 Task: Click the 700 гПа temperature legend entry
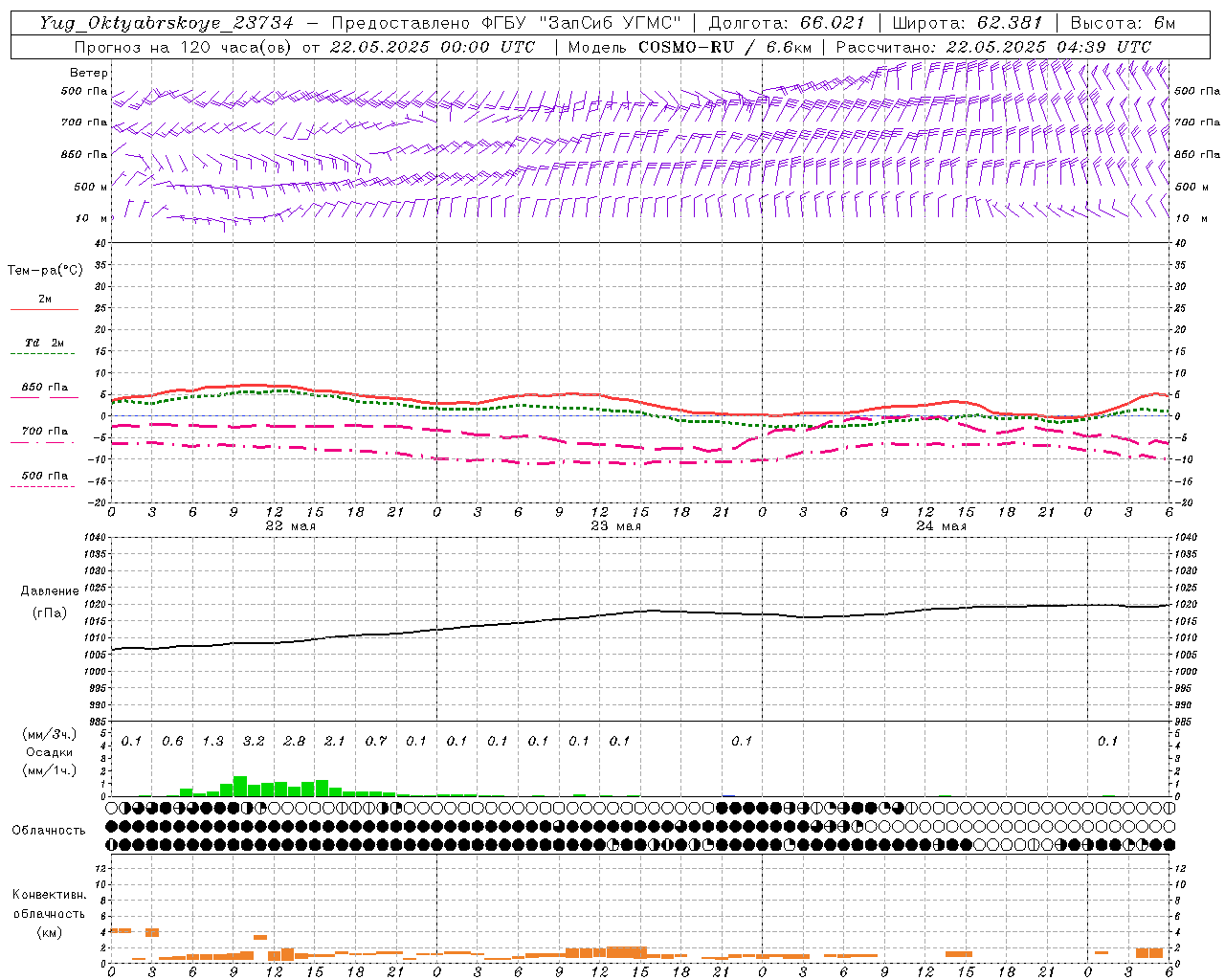pyautogui.click(x=45, y=432)
